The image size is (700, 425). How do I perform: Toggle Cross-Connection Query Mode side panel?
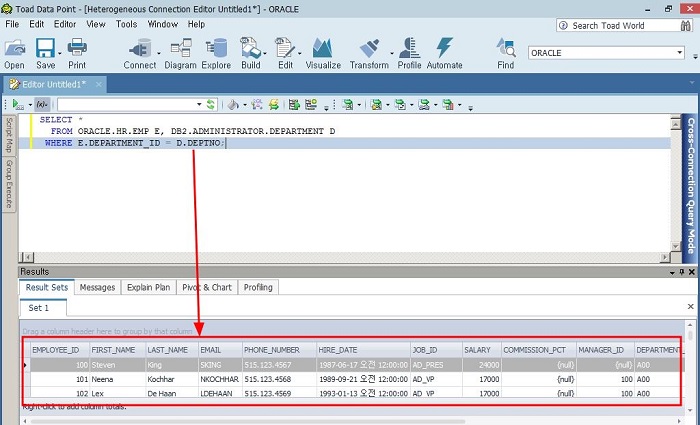[x=690, y=185]
